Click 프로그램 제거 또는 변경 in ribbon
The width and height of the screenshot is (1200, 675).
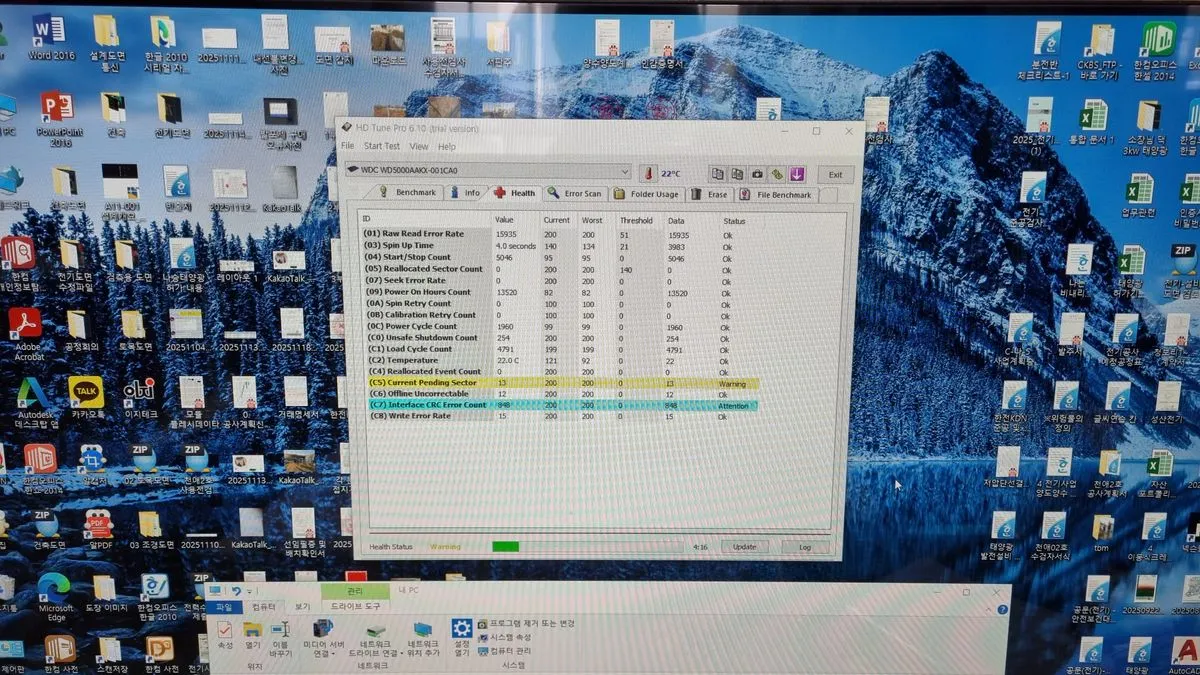click(526, 624)
